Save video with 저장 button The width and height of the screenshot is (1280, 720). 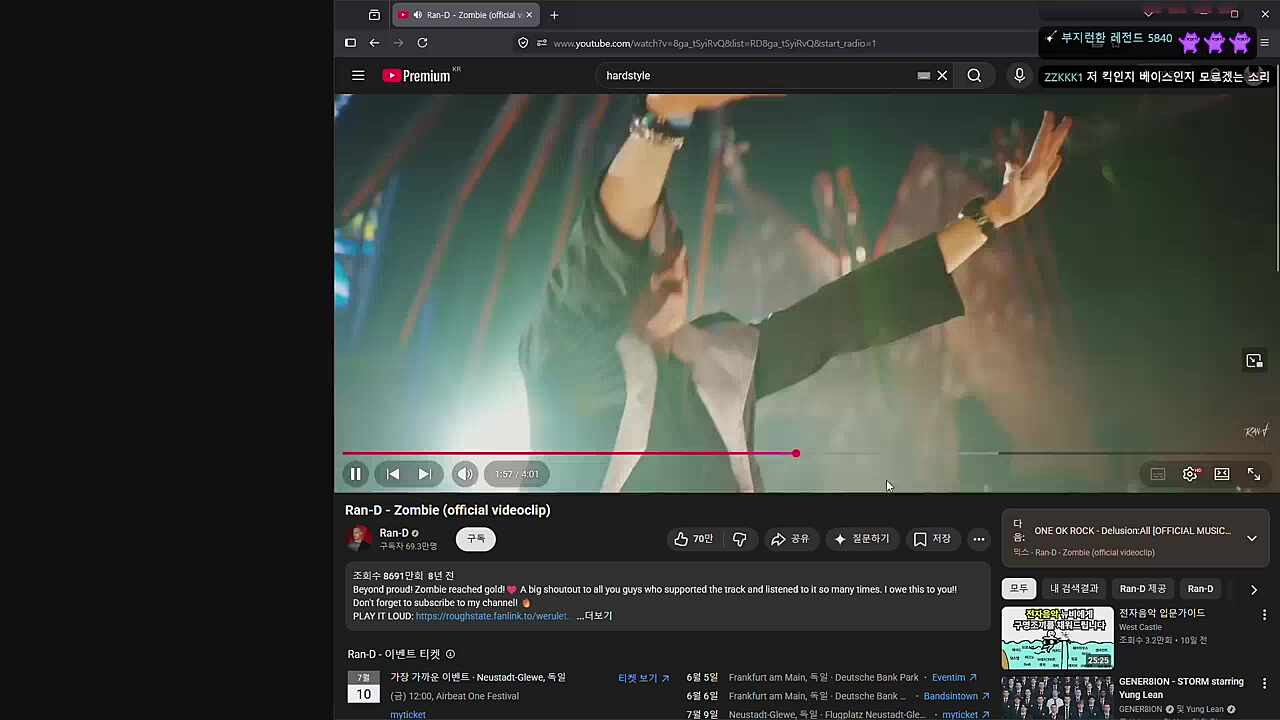click(932, 539)
